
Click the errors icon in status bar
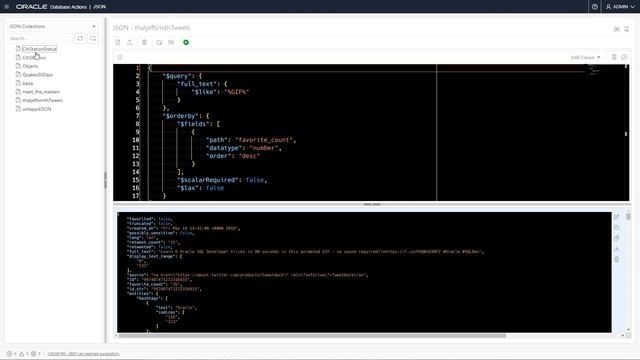pos(9,354)
